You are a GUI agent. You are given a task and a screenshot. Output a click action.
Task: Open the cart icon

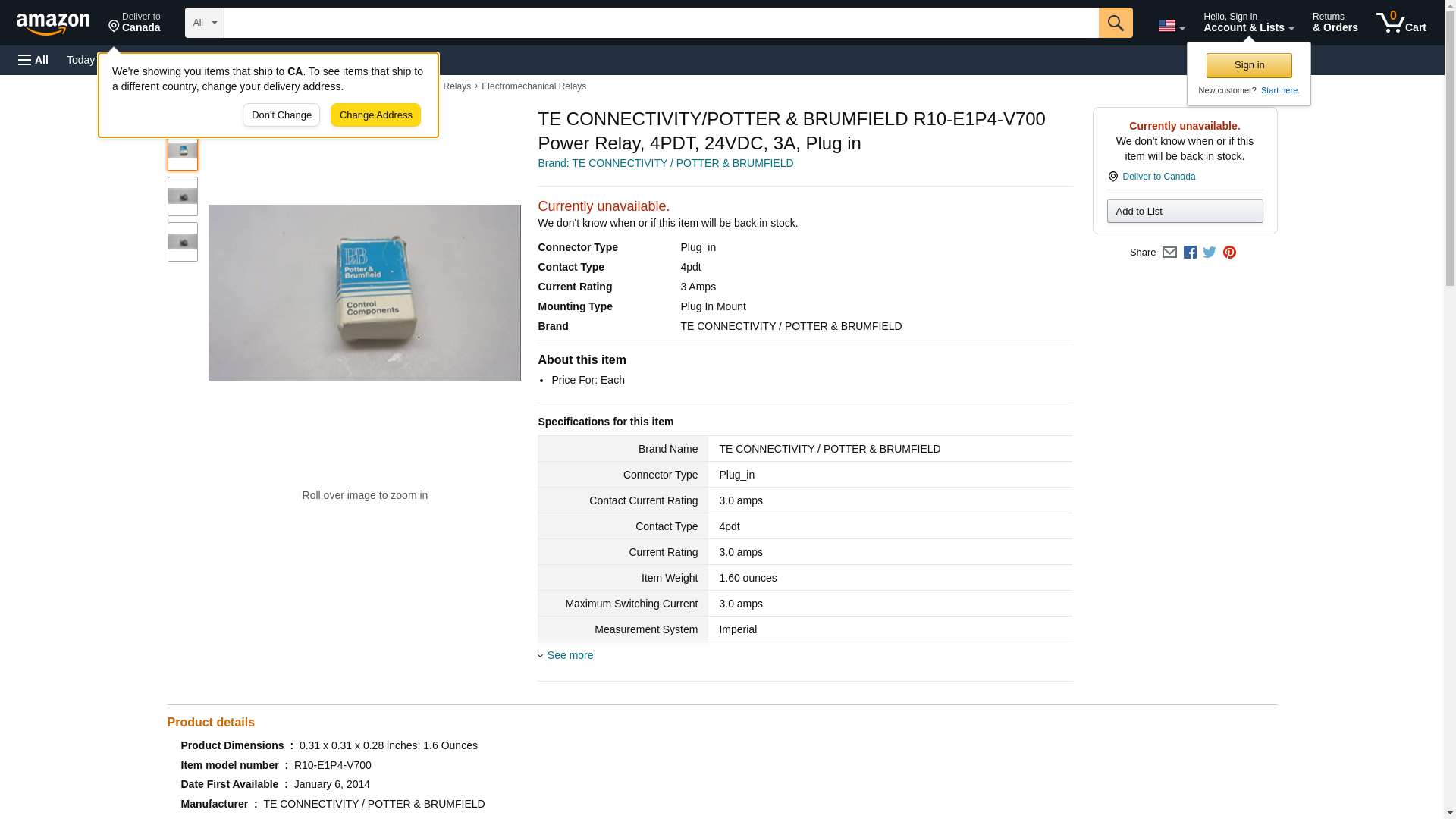pyautogui.click(x=1401, y=23)
